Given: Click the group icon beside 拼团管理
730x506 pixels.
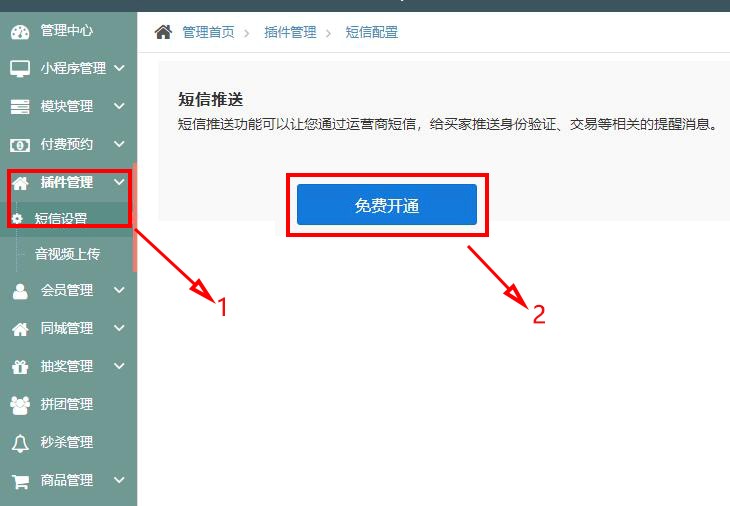Looking at the screenshot, I should tap(20, 405).
